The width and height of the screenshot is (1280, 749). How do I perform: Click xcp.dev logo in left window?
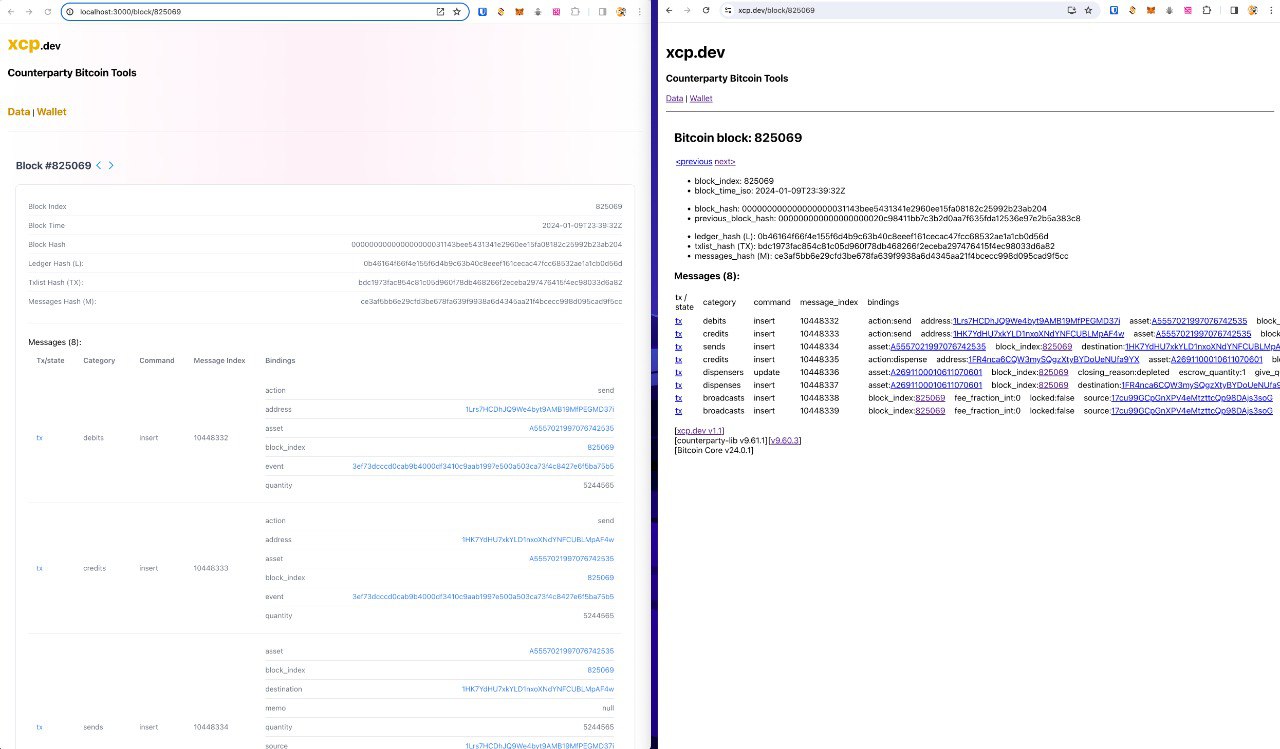click(34, 45)
